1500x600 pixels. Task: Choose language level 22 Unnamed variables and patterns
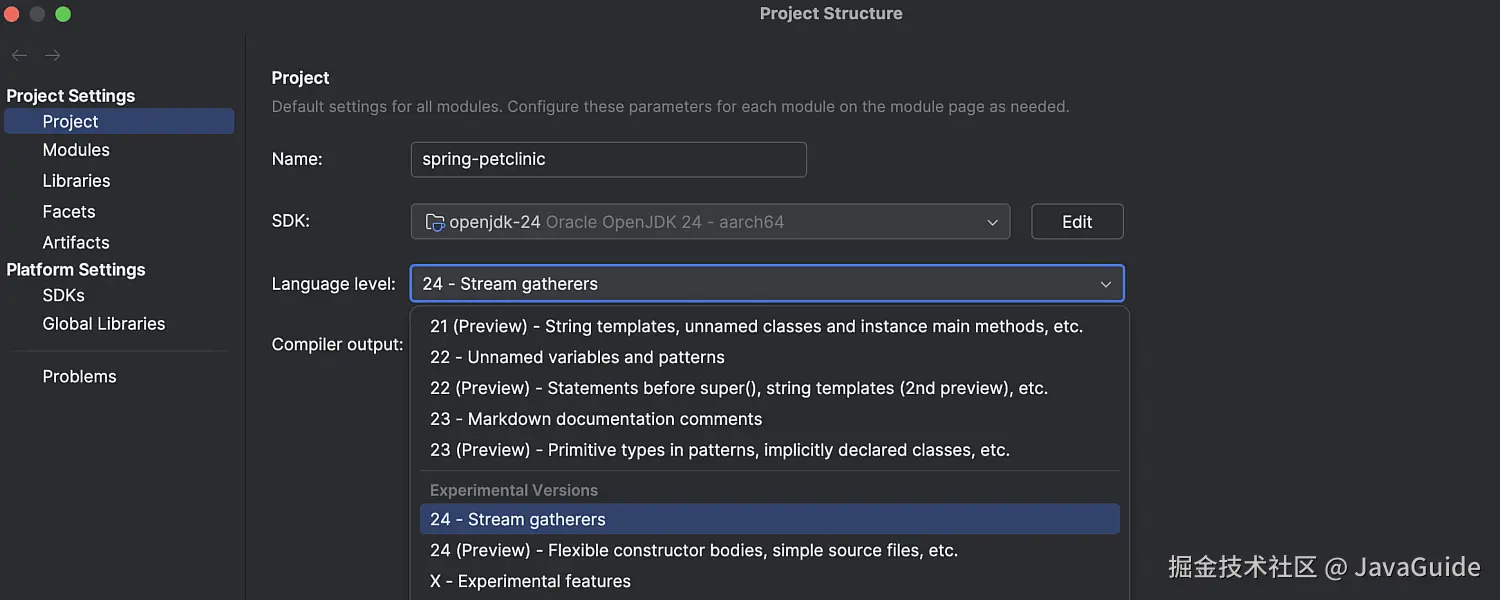point(577,357)
